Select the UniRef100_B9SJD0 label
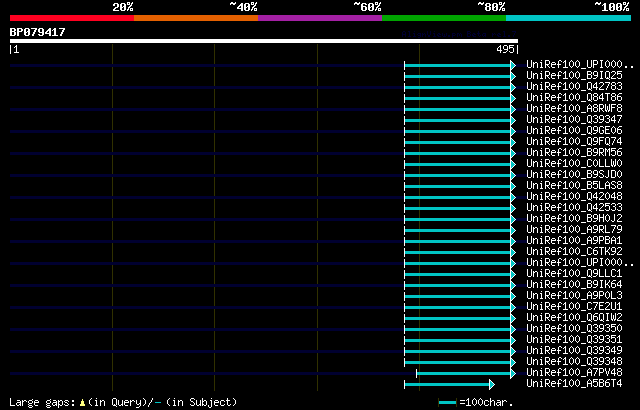The image size is (640, 410). (x=574, y=175)
